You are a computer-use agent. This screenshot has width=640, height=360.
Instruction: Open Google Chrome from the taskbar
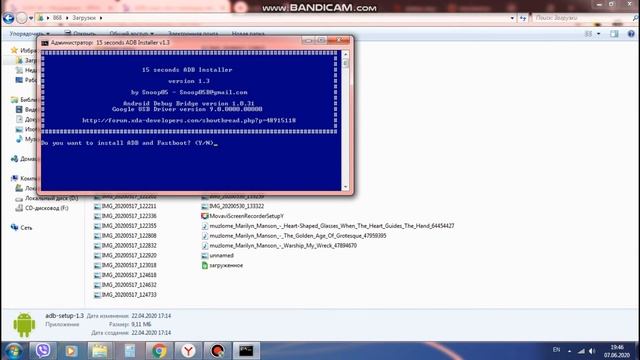[159, 351]
